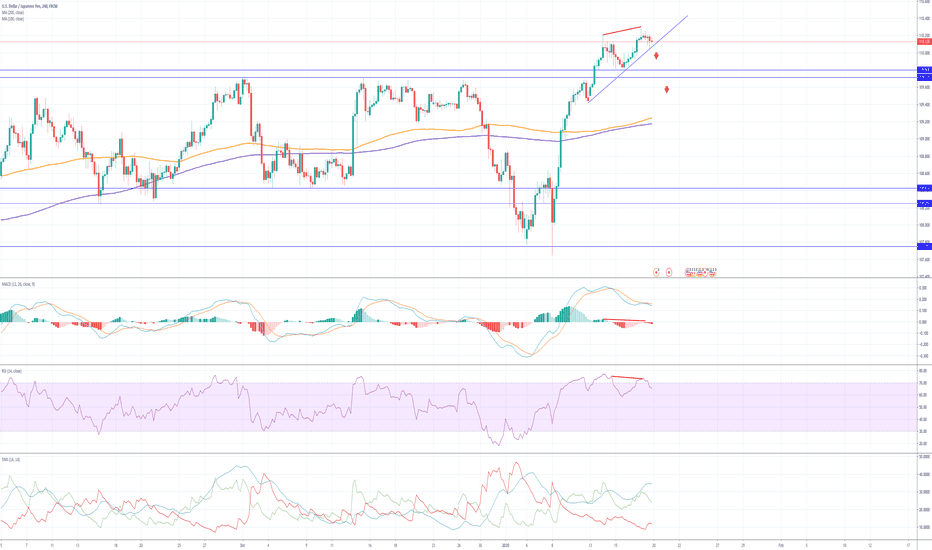The width and height of the screenshot is (932, 550).
Task: Click the topmost blue horizontal line price tag
Action: 924,70
